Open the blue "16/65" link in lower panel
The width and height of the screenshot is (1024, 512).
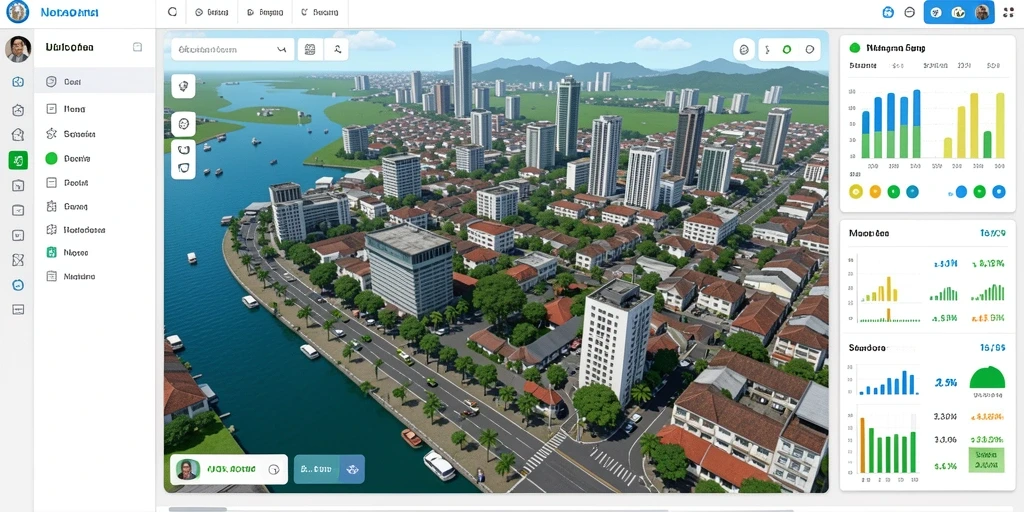click(x=993, y=348)
